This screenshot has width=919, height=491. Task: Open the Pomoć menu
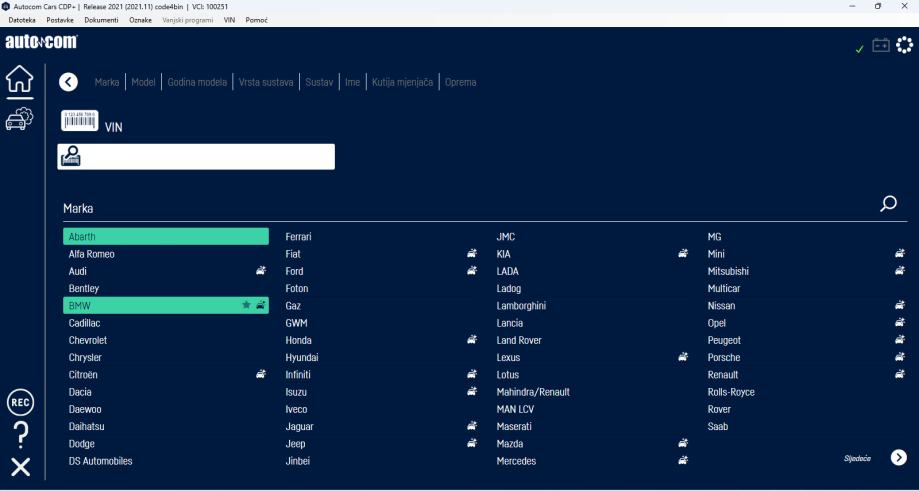pyautogui.click(x=257, y=20)
